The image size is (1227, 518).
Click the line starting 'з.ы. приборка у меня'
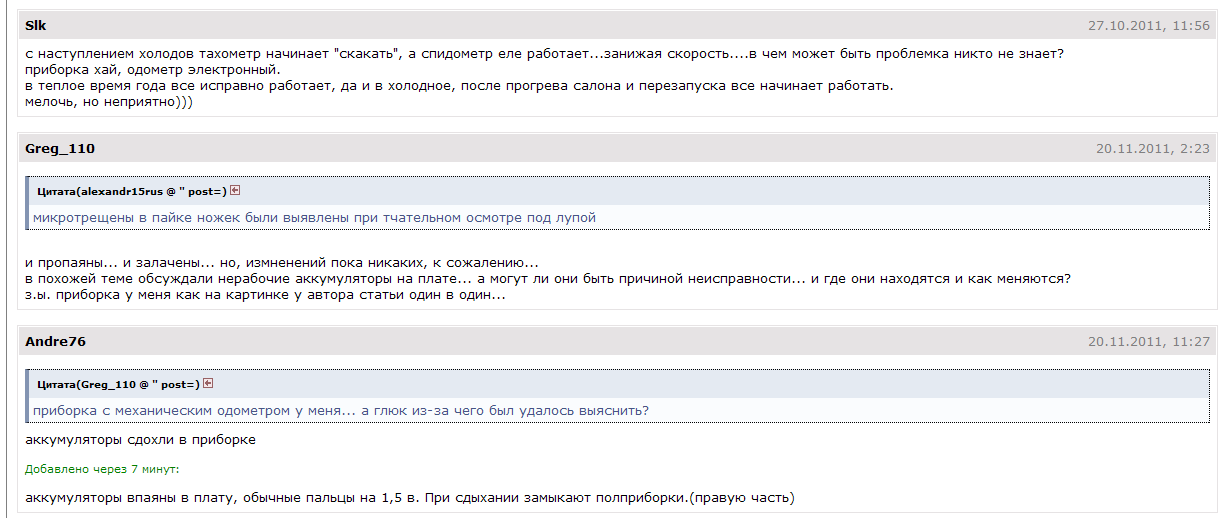point(265,295)
